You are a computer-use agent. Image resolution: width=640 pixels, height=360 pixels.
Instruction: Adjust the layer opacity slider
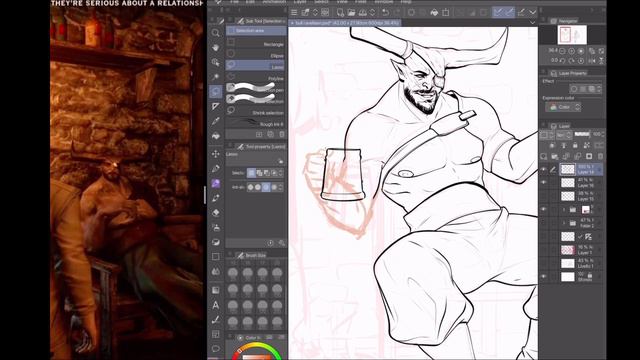click(x=582, y=134)
